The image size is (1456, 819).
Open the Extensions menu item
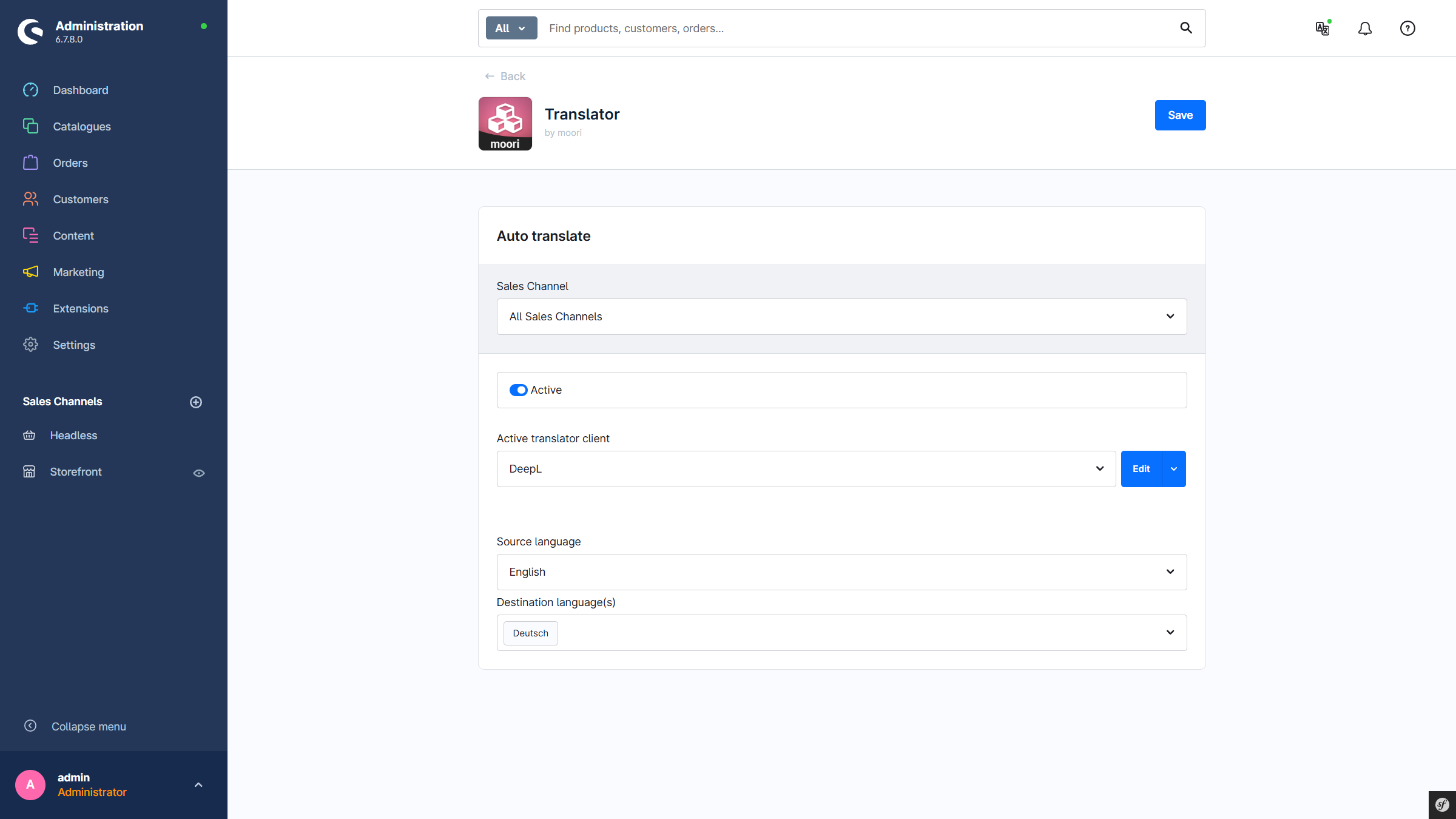coord(81,309)
